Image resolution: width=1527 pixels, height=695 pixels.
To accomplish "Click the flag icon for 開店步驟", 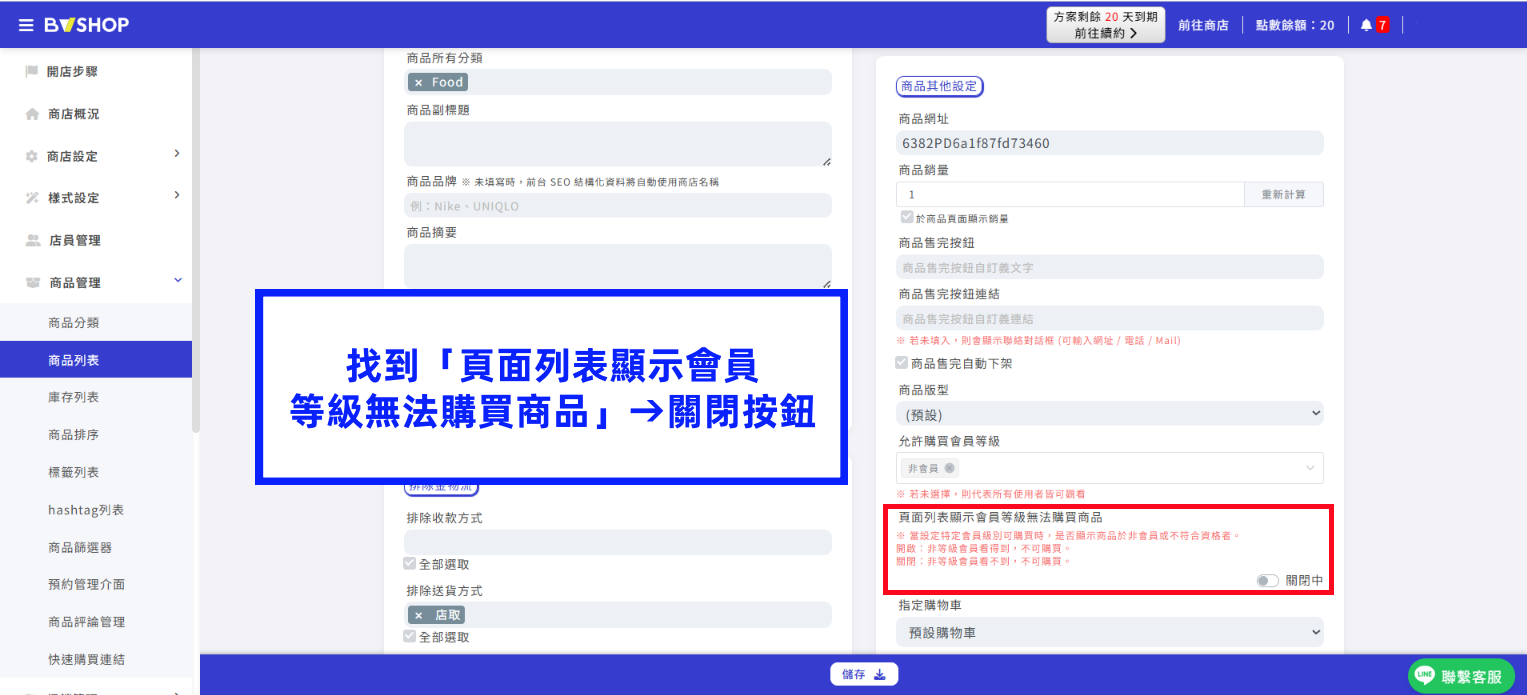I will click(x=32, y=72).
